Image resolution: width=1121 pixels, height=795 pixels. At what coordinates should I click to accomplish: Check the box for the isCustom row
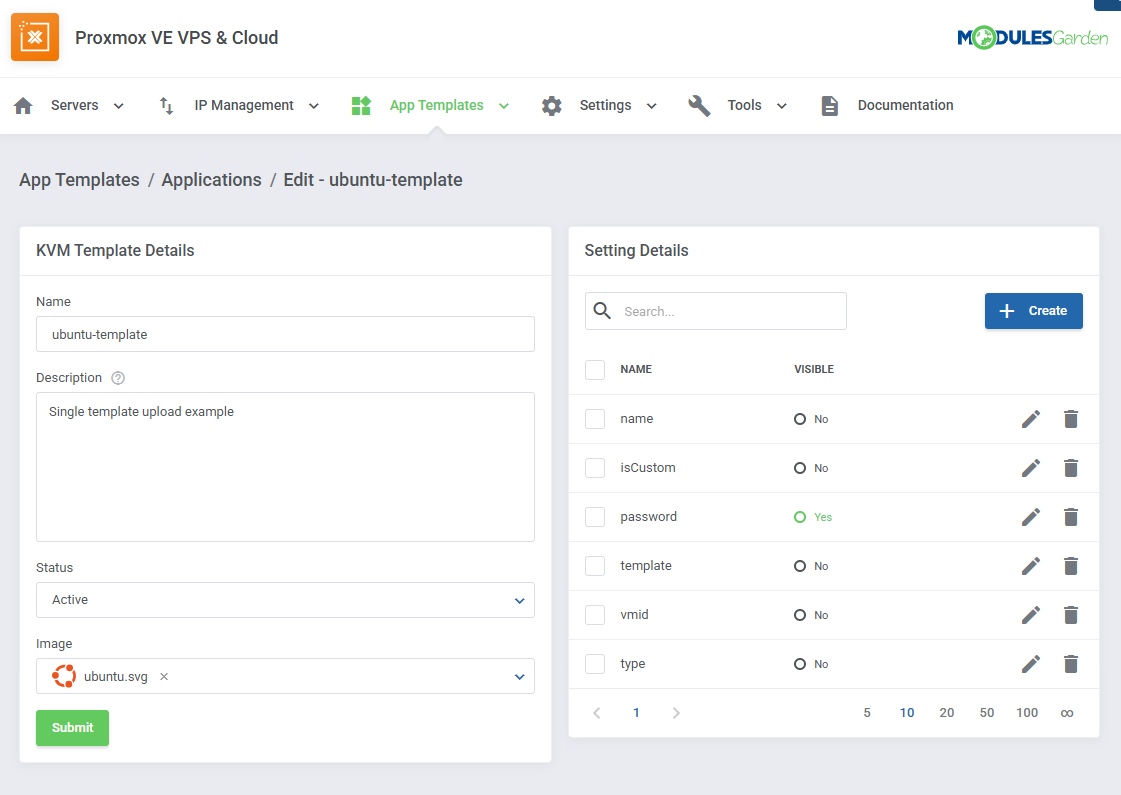(x=595, y=468)
